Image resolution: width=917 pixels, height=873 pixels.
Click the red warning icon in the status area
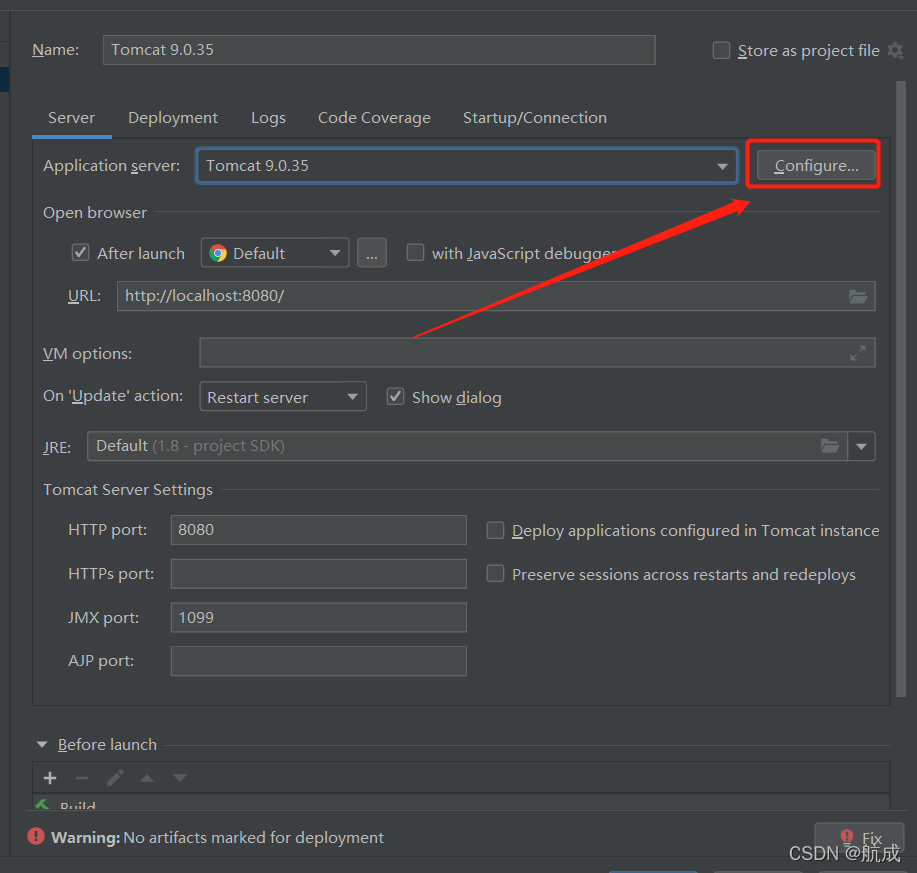[36, 836]
